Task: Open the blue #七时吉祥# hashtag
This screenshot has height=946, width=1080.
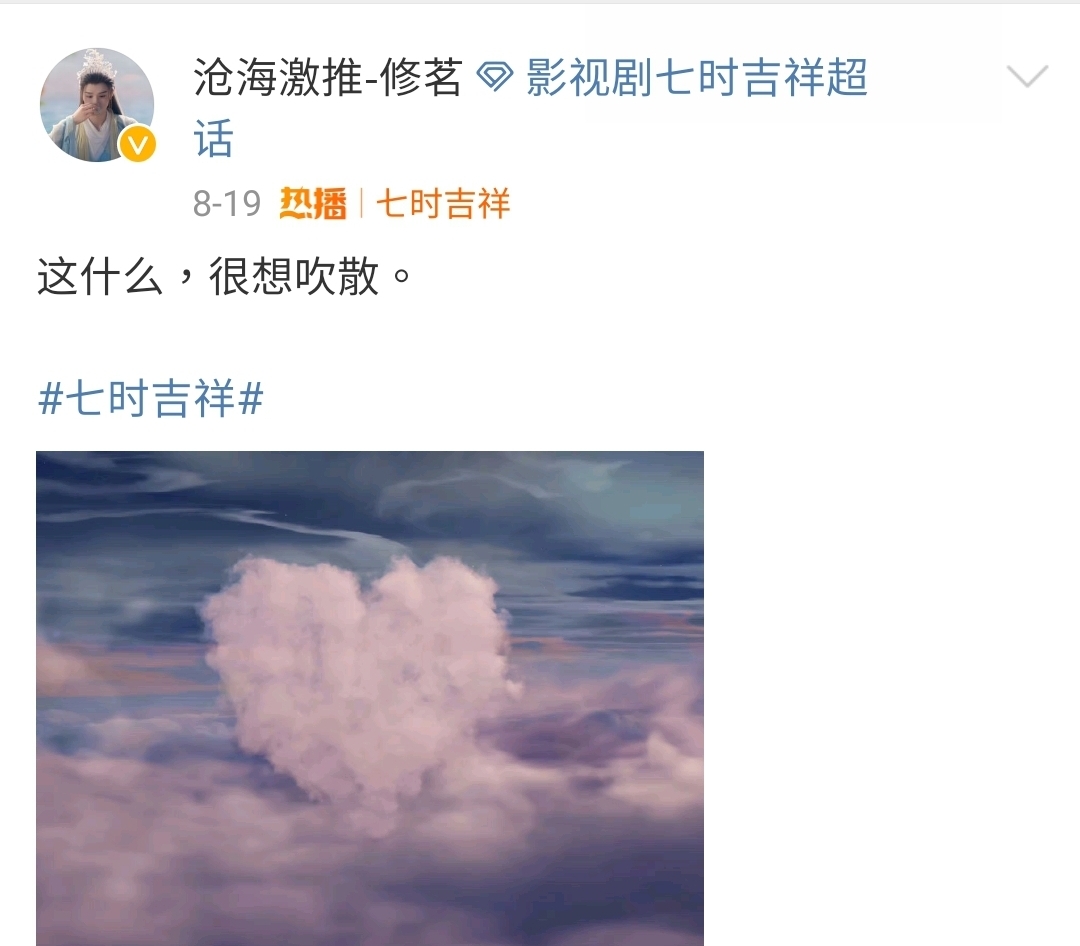Action: click(150, 398)
